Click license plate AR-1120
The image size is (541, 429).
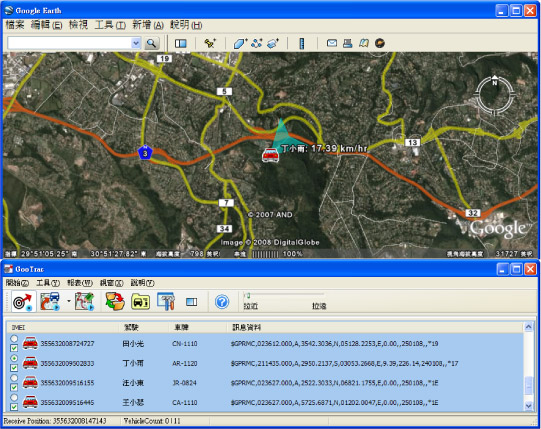click(185, 363)
